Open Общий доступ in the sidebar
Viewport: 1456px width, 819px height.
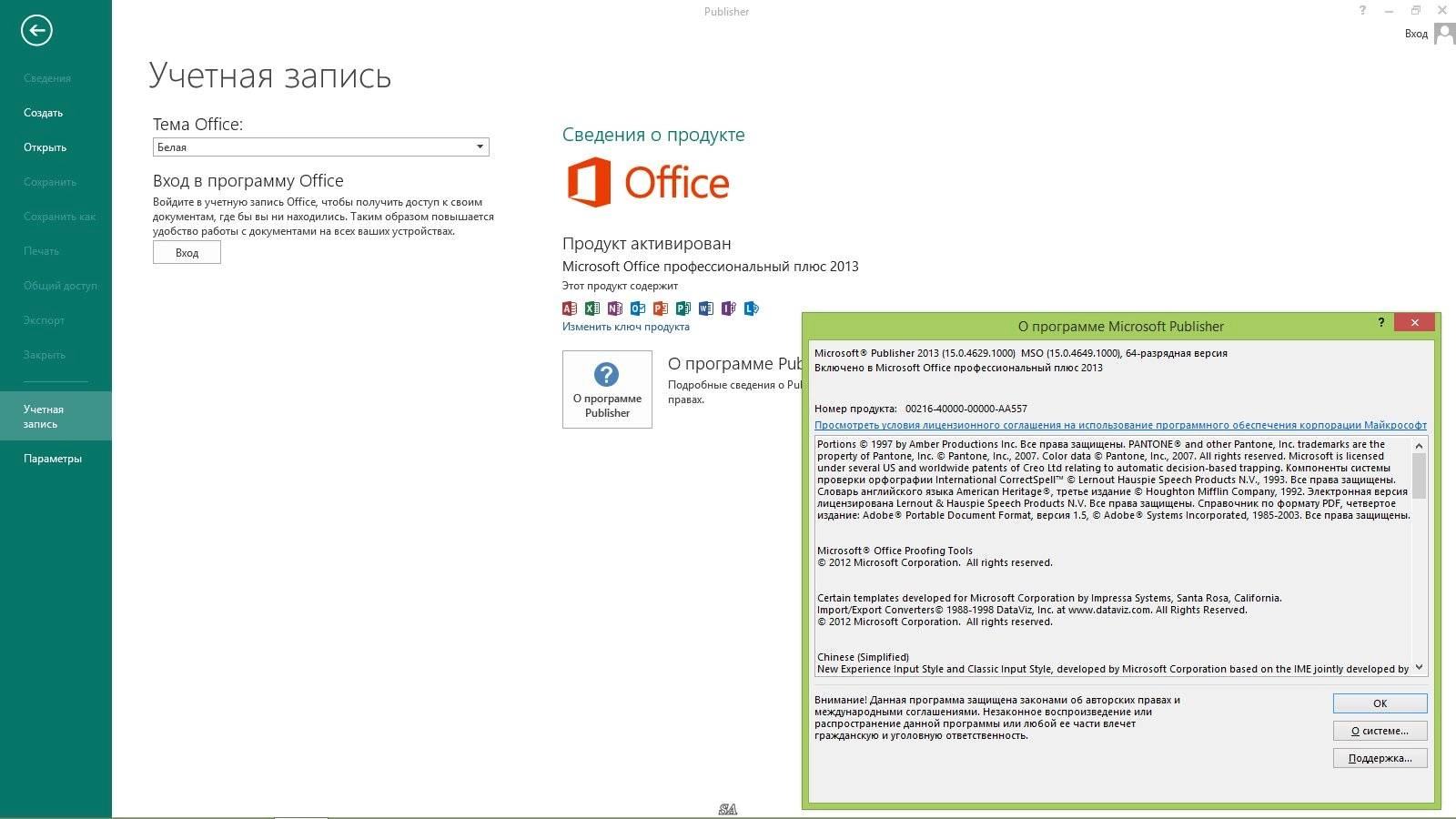(60, 286)
